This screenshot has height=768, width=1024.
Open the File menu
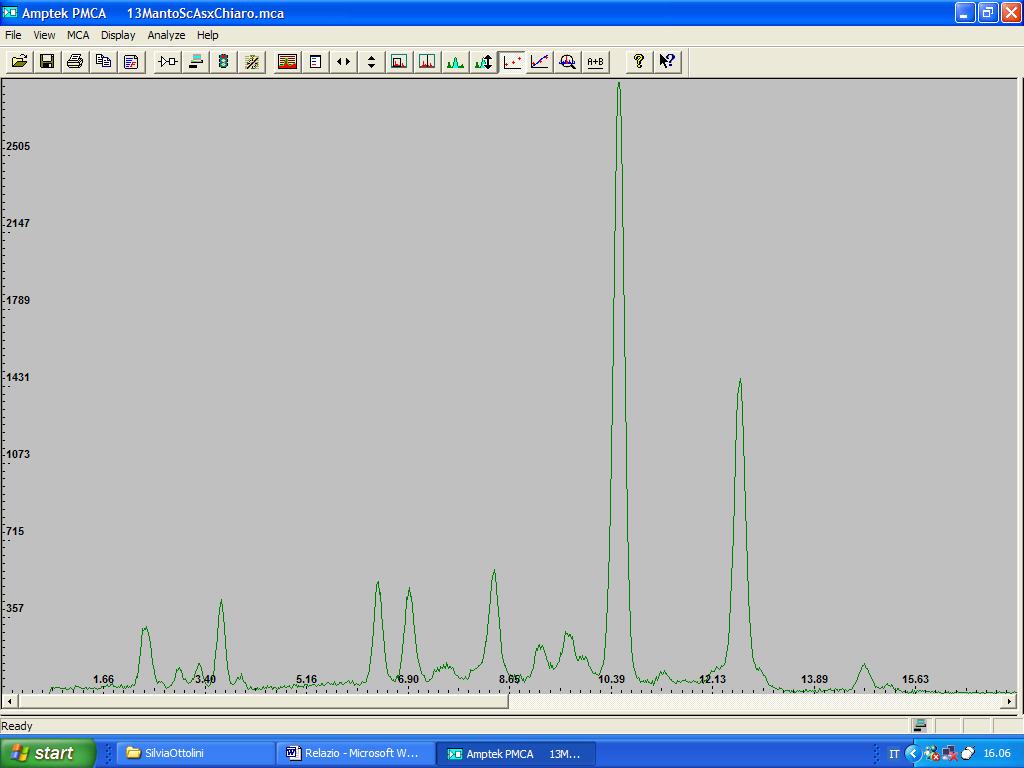pyautogui.click(x=13, y=35)
